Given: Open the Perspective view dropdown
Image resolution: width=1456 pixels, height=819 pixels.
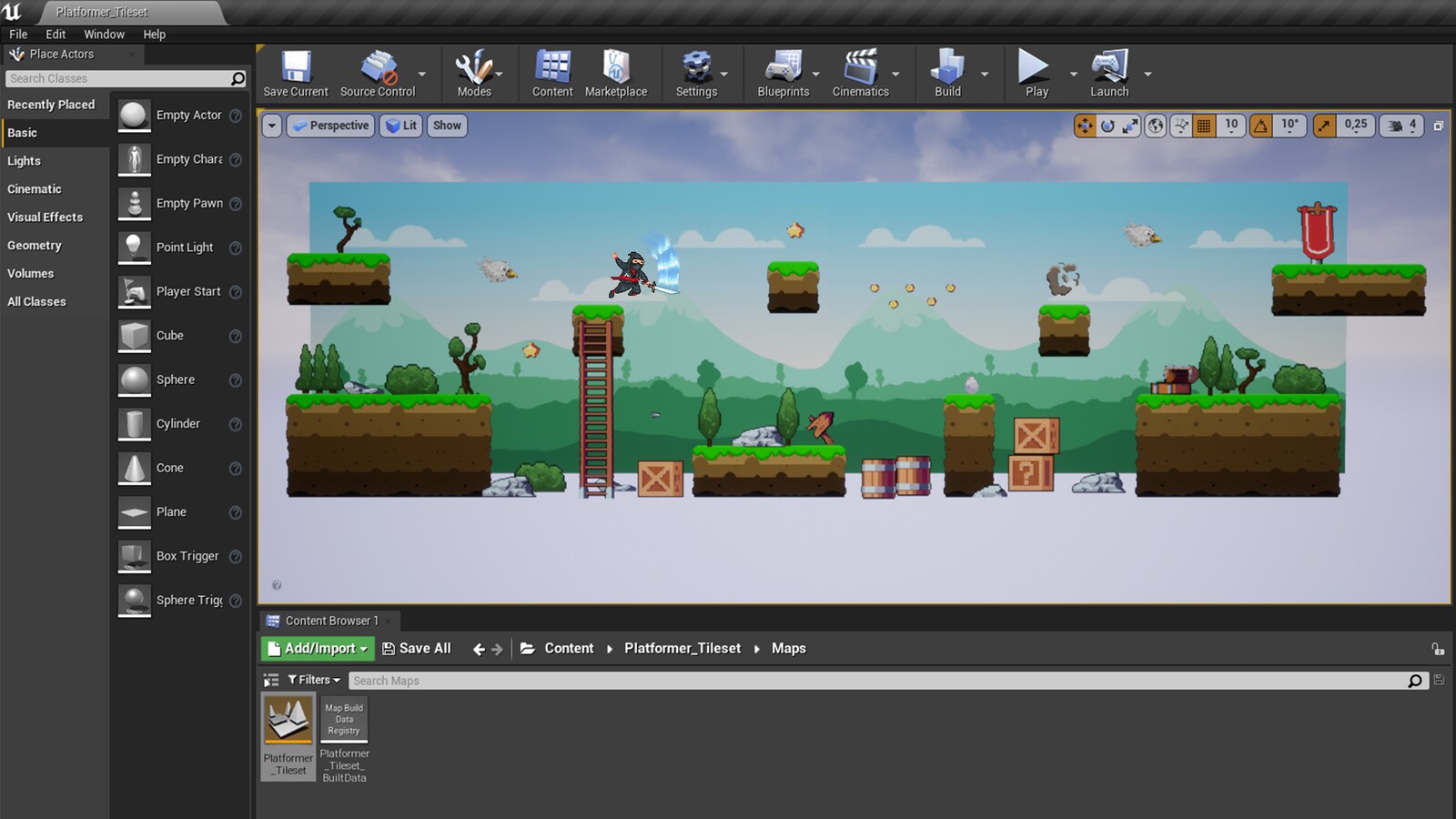Looking at the screenshot, I should [329, 126].
